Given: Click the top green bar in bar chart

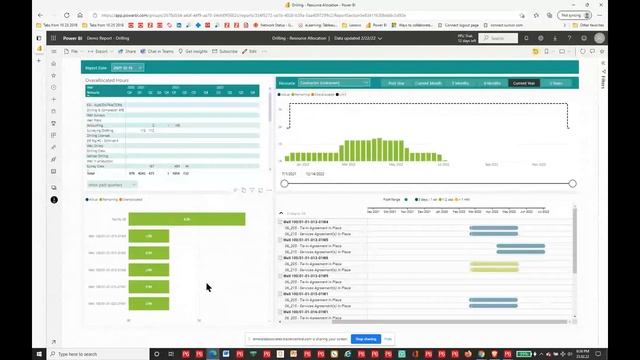Looking at the screenshot, I should pyautogui.click(x=187, y=219).
